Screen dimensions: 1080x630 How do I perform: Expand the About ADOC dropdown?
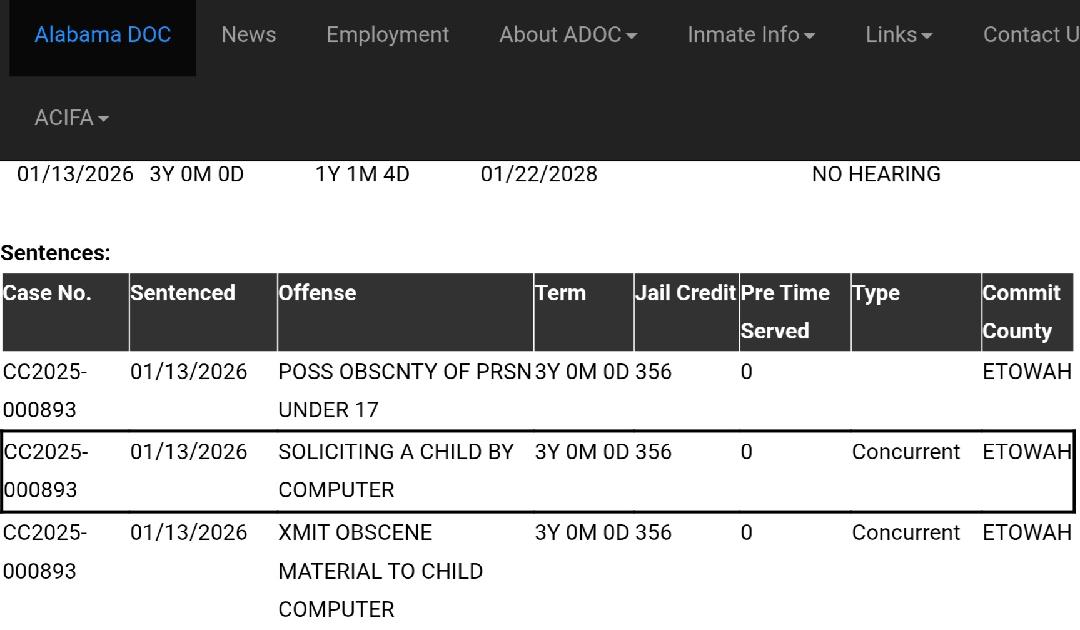567,35
